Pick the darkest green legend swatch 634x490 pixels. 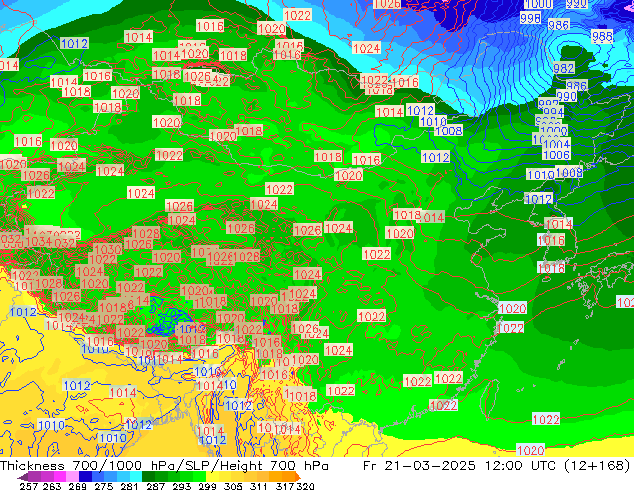tap(148, 477)
